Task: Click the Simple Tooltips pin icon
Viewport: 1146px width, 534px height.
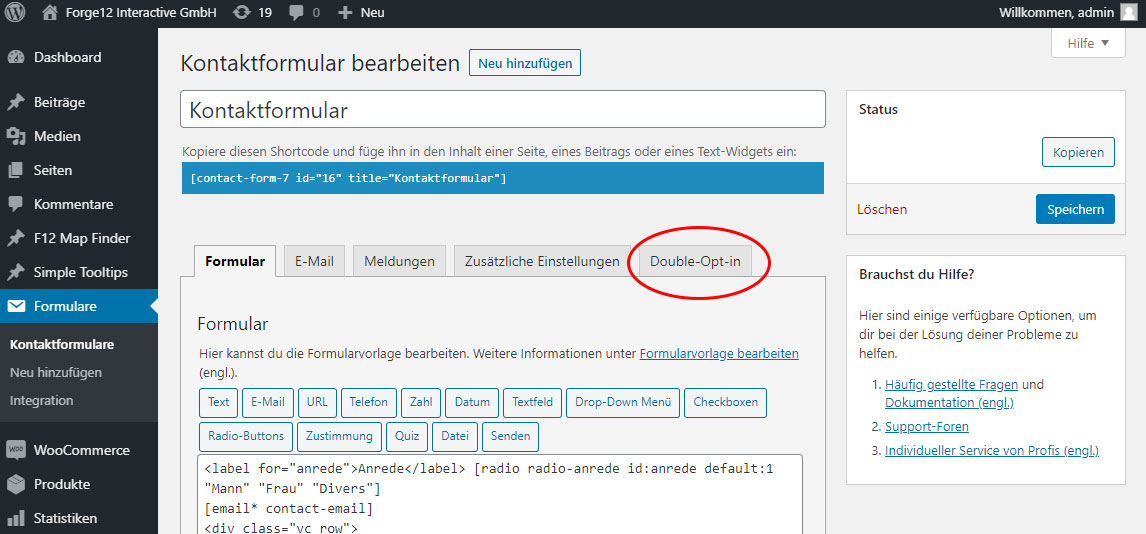Action: click(15, 272)
